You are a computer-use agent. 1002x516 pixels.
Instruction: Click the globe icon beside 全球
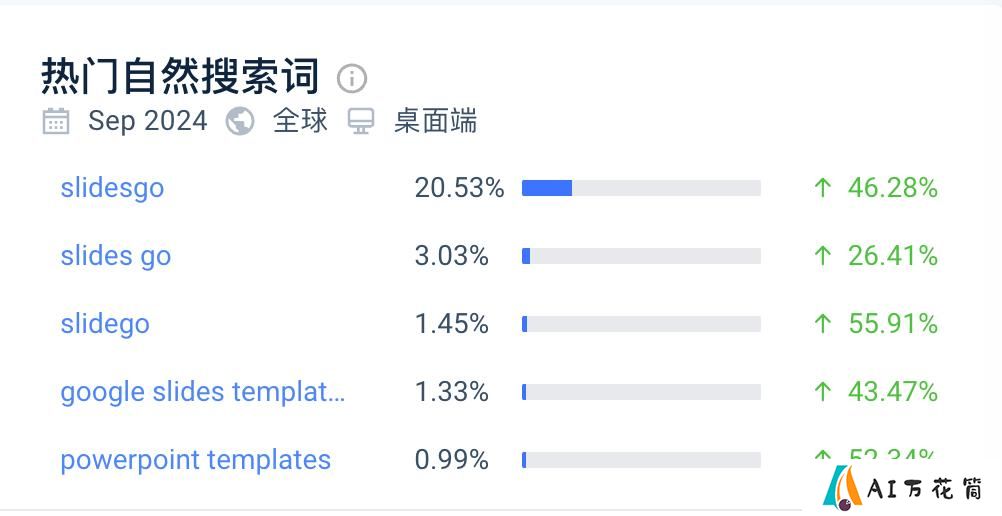[x=240, y=121]
